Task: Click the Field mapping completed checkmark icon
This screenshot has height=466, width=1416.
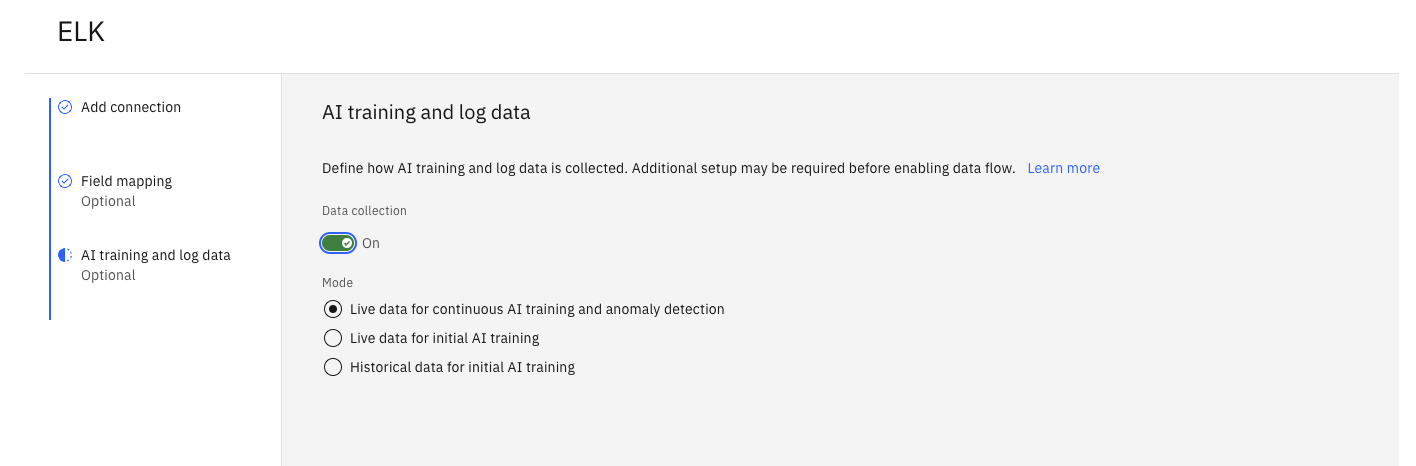Action: coord(65,181)
